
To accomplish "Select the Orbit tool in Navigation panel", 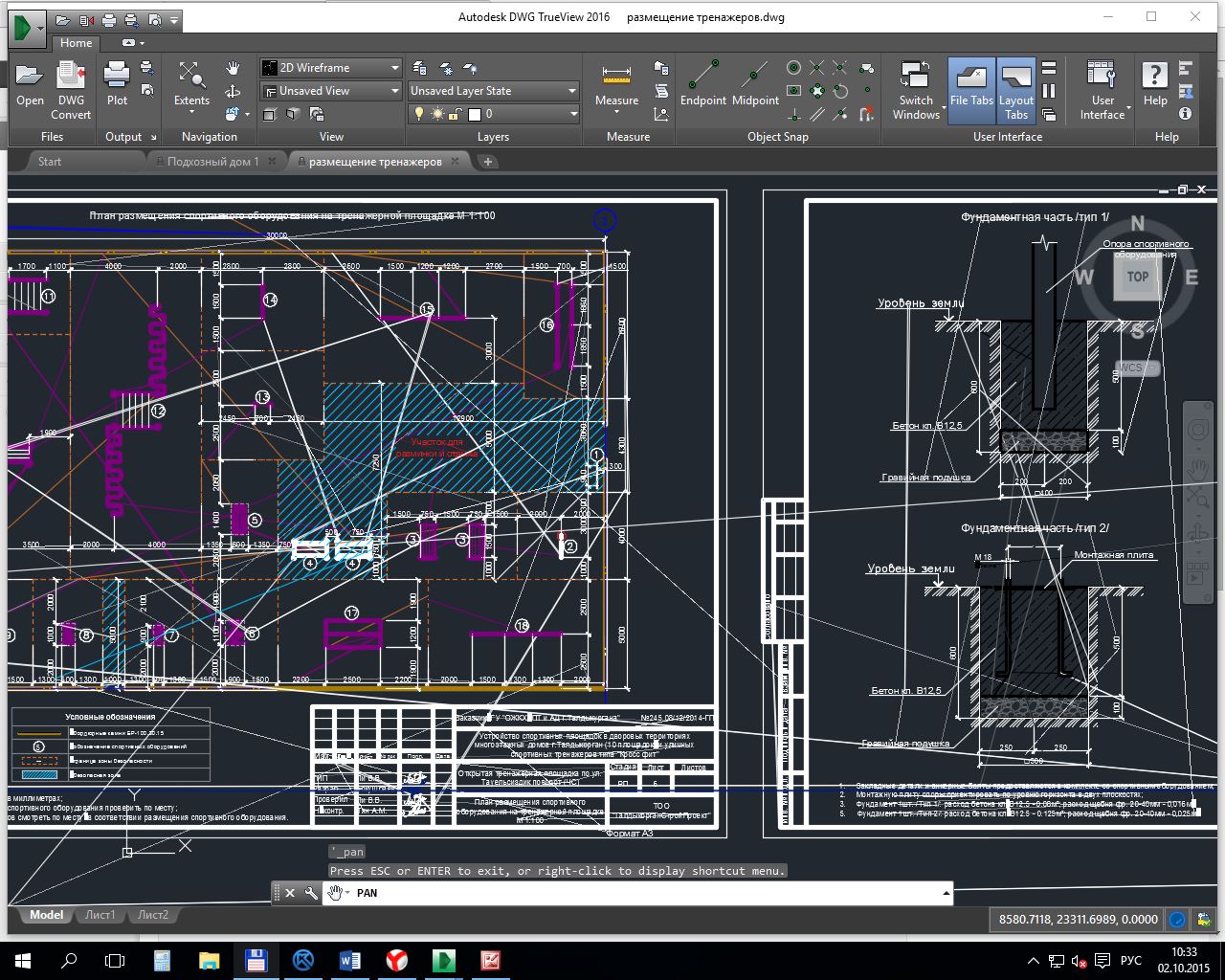I will tap(233, 91).
